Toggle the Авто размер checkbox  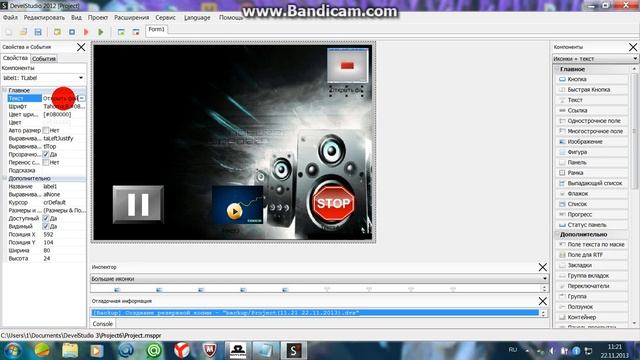[x=46, y=130]
